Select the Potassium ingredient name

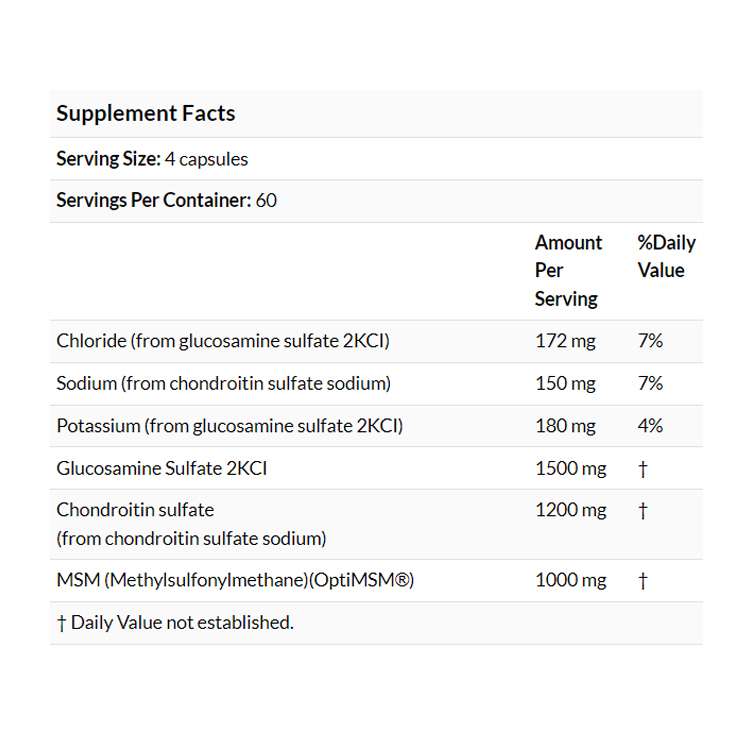pyautogui.click(x=230, y=426)
